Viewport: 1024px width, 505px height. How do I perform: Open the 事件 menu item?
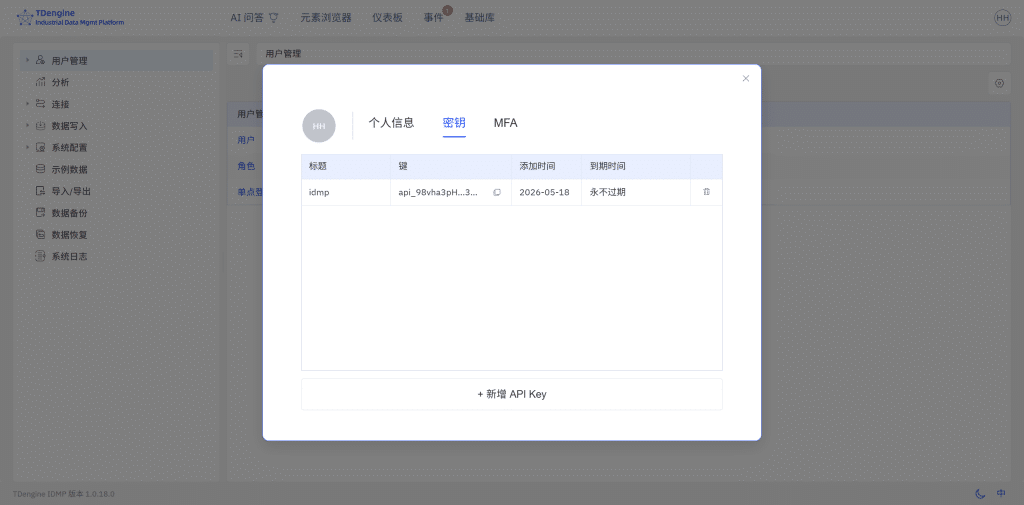[433, 18]
